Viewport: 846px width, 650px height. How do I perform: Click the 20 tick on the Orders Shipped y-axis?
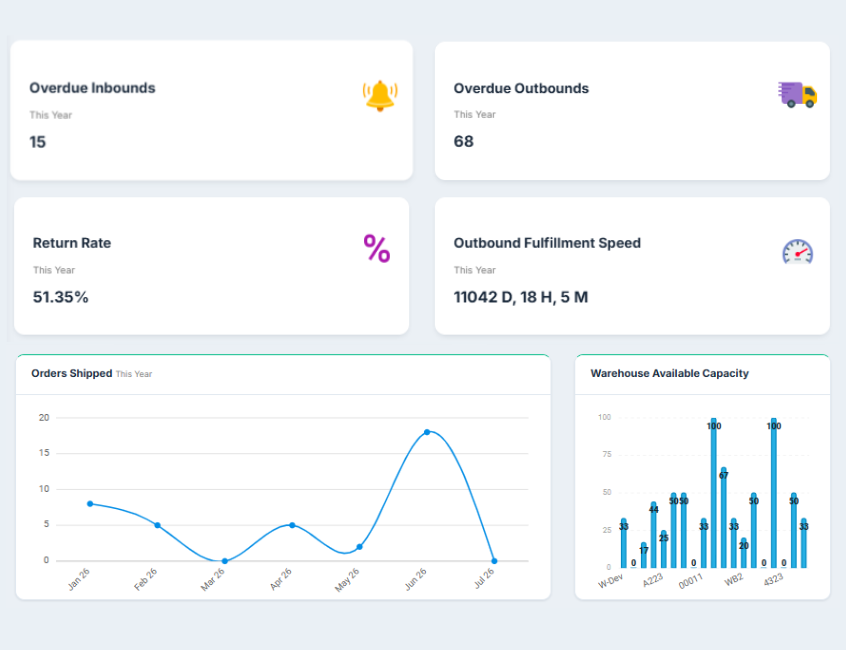point(44,418)
